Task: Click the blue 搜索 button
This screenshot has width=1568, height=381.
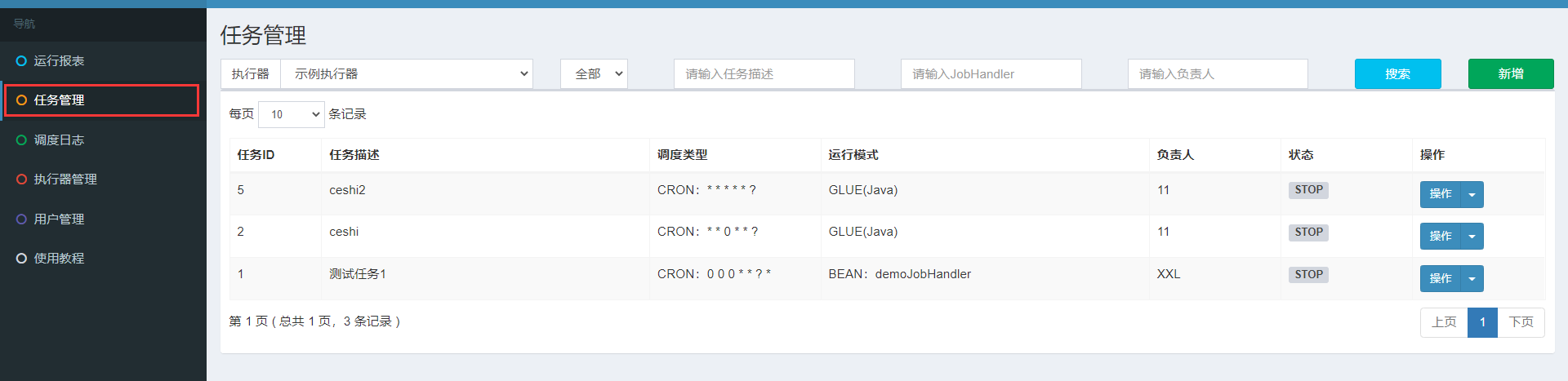Action: pyautogui.click(x=1397, y=74)
